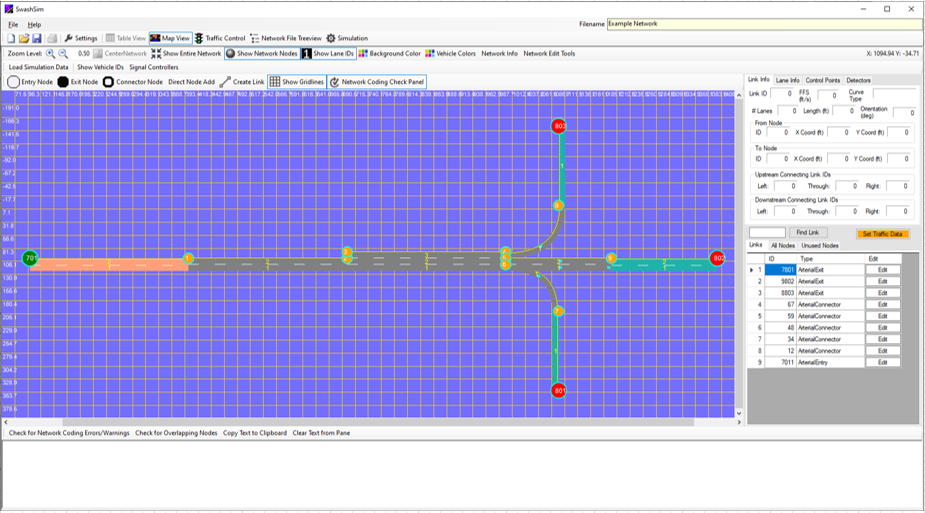Open Background Color picker

pos(389,54)
